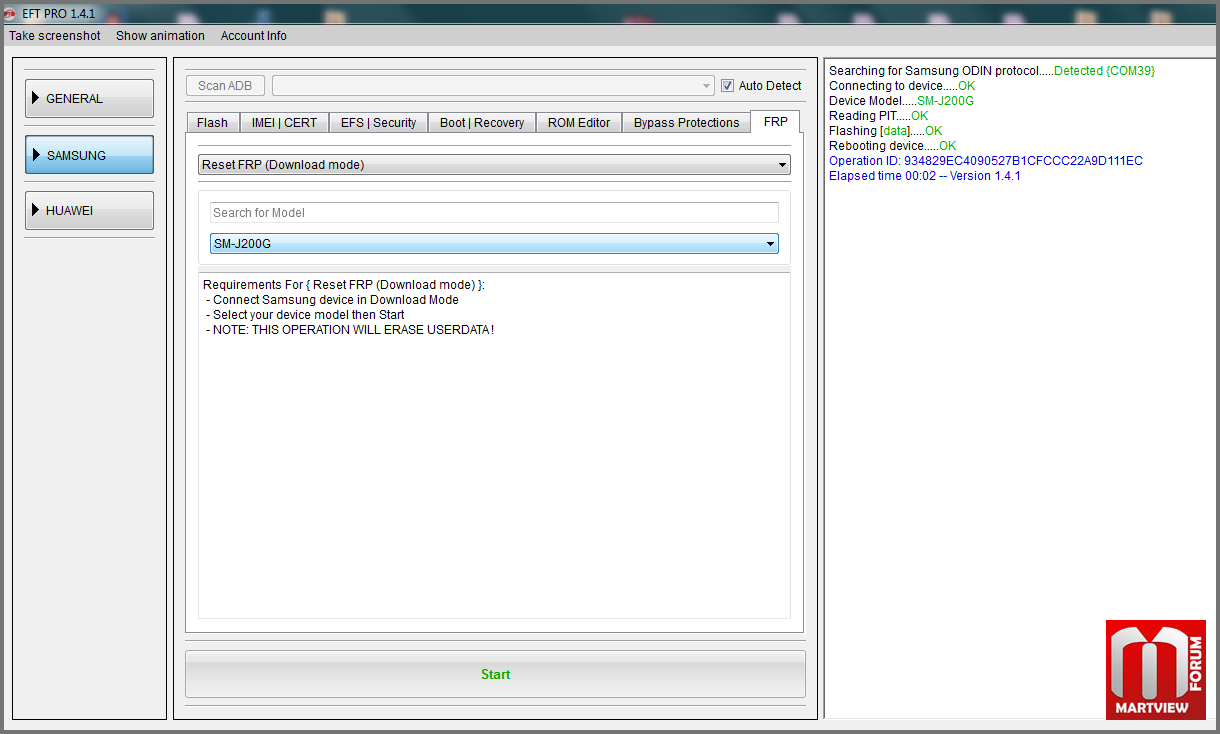The image size is (1220, 734).
Task: Click the Search for Model field
Action: [x=494, y=212]
